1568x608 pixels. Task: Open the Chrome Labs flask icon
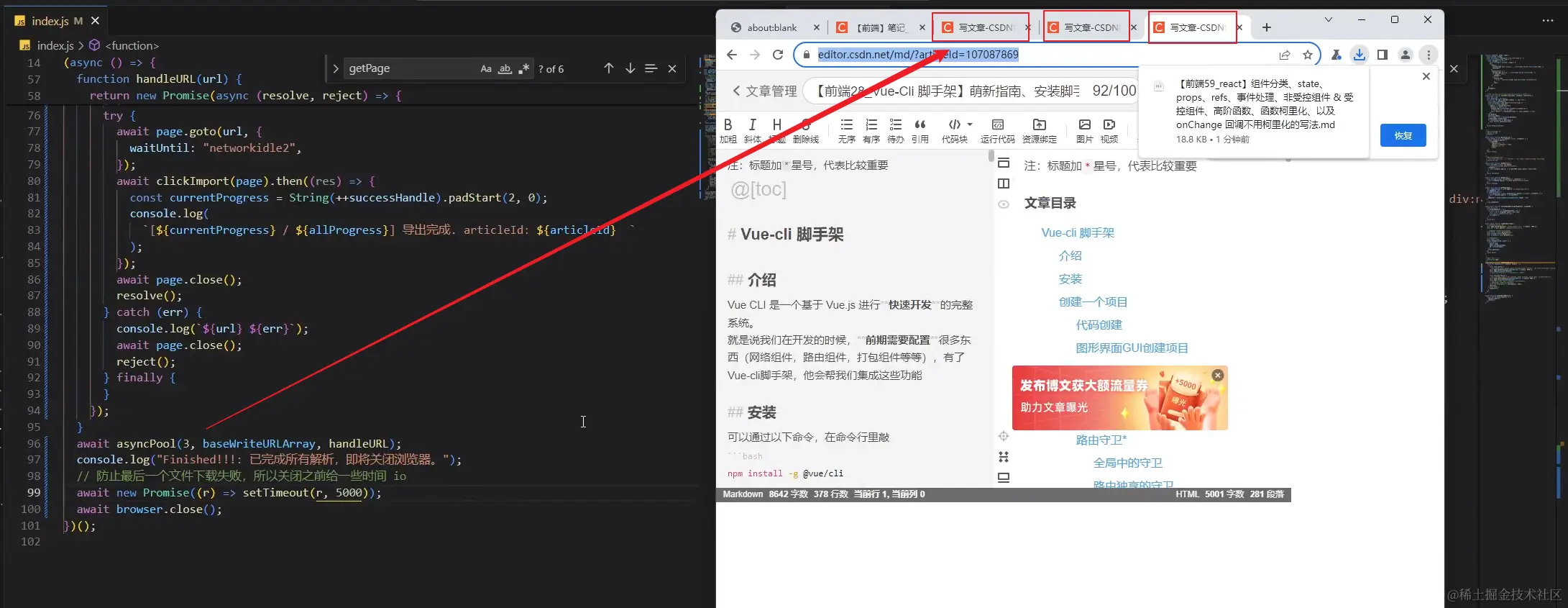click(1337, 55)
